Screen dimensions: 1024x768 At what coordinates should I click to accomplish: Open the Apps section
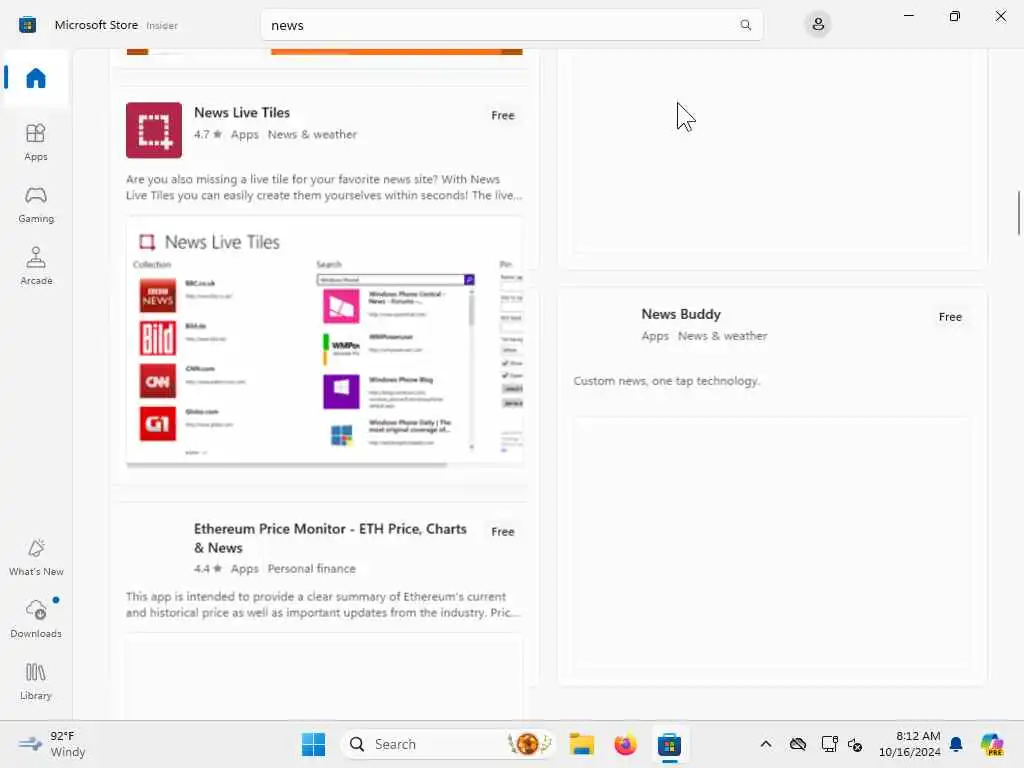(35, 142)
